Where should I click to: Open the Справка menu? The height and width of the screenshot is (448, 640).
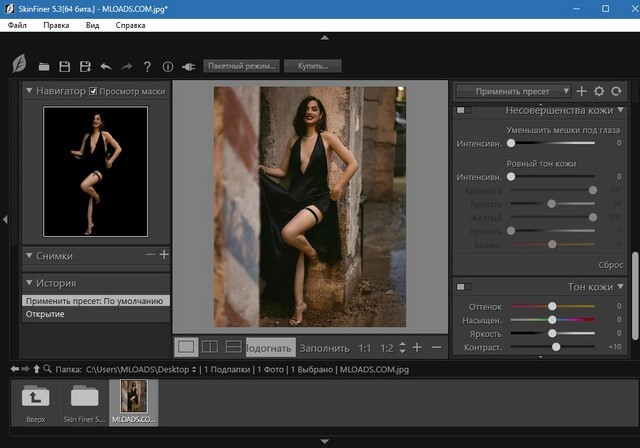(x=130, y=25)
